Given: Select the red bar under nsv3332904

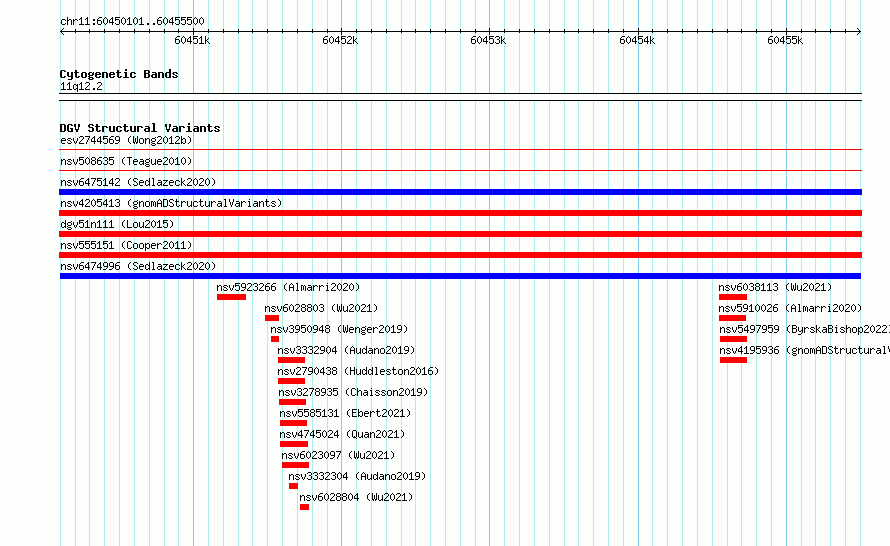Looking at the screenshot, I should 291,360.
